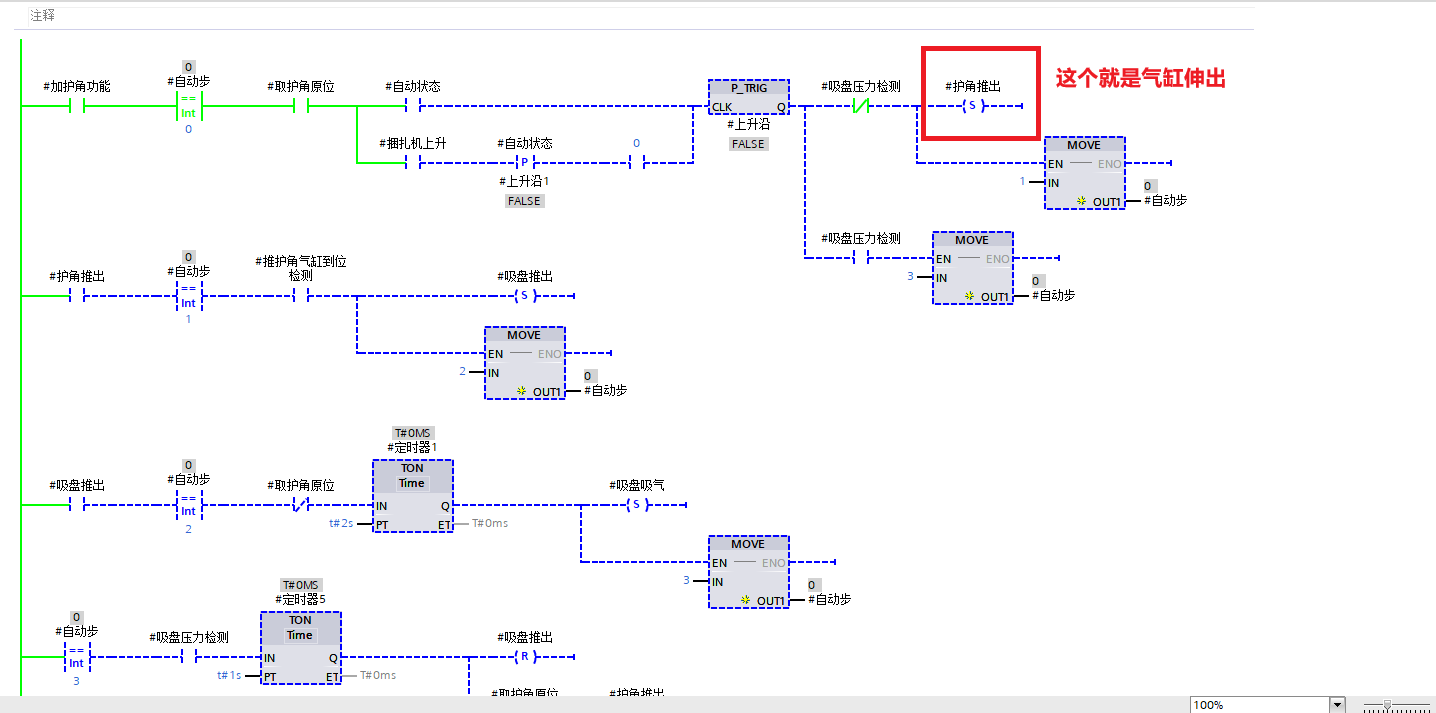Screen dimensions: 1436x713
Task: Select the normally-closed #吸盘压力检测 contact after P_TRIG
Action: pyautogui.click(x=860, y=105)
